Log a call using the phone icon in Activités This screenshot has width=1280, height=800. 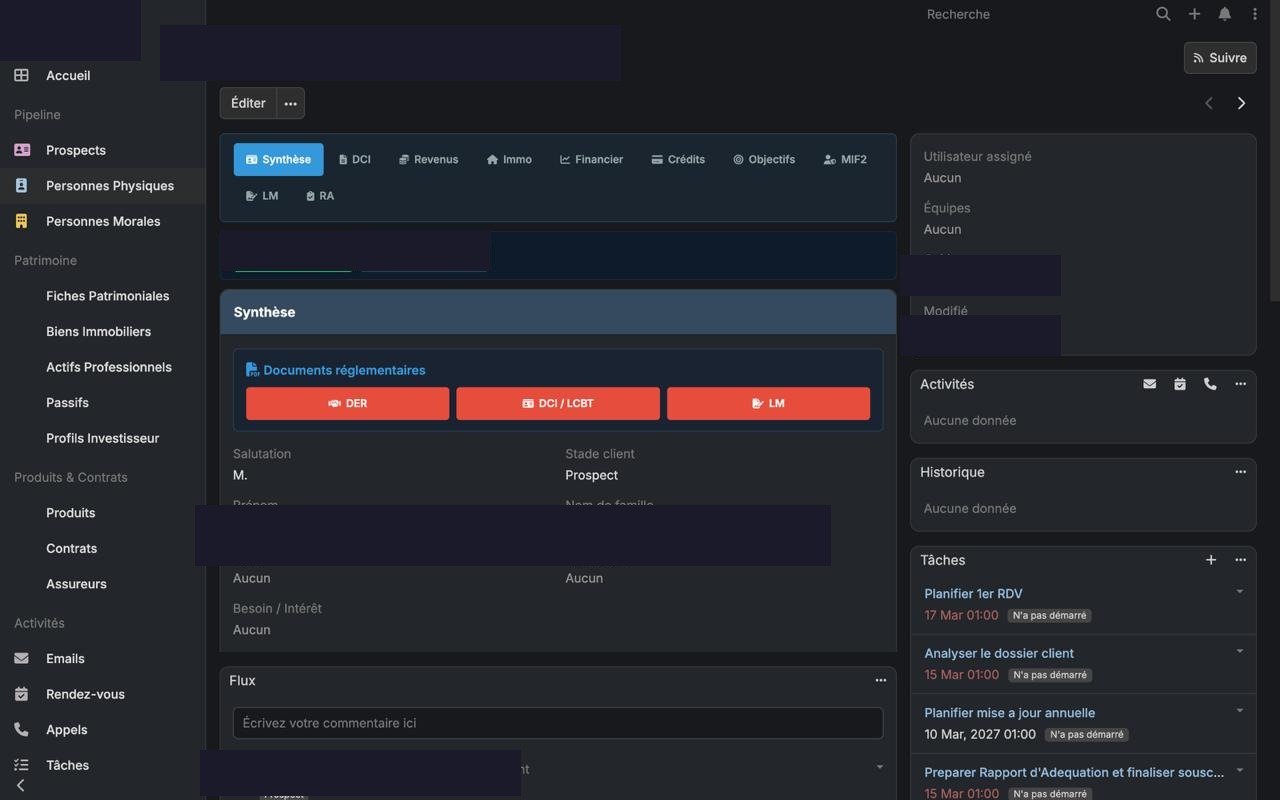point(1210,383)
